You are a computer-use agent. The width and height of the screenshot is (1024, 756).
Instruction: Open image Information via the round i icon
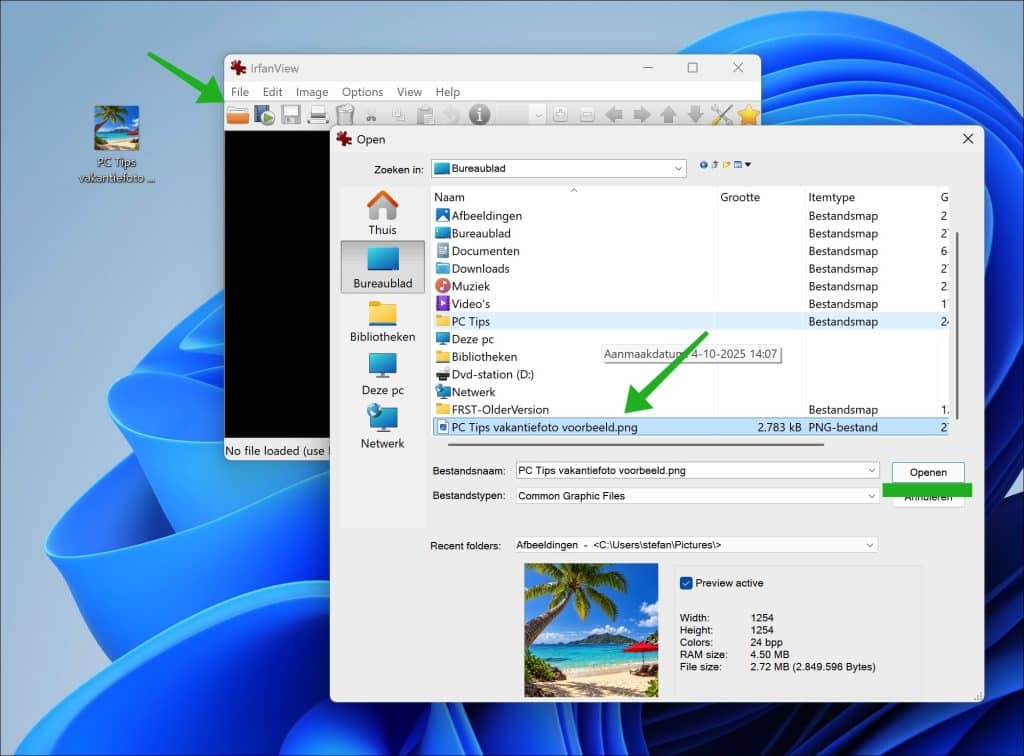(x=479, y=115)
